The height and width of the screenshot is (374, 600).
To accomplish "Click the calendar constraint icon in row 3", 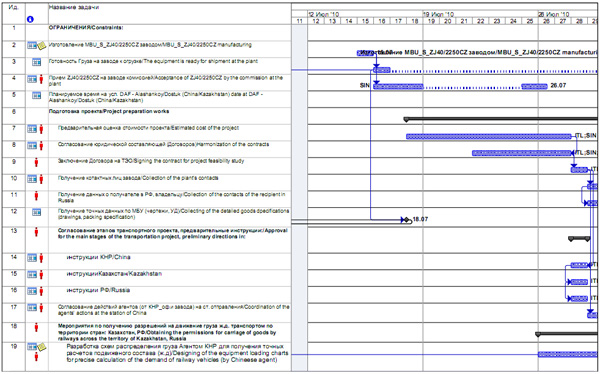I will tap(36, 62).
